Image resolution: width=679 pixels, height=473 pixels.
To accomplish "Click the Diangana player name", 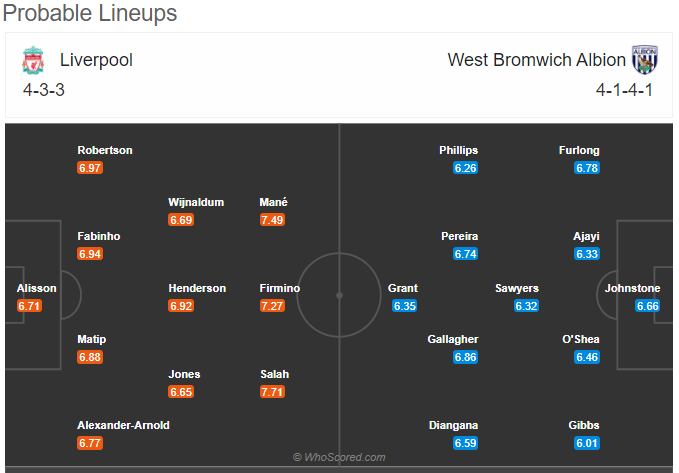I will click(x=453, y=425).
